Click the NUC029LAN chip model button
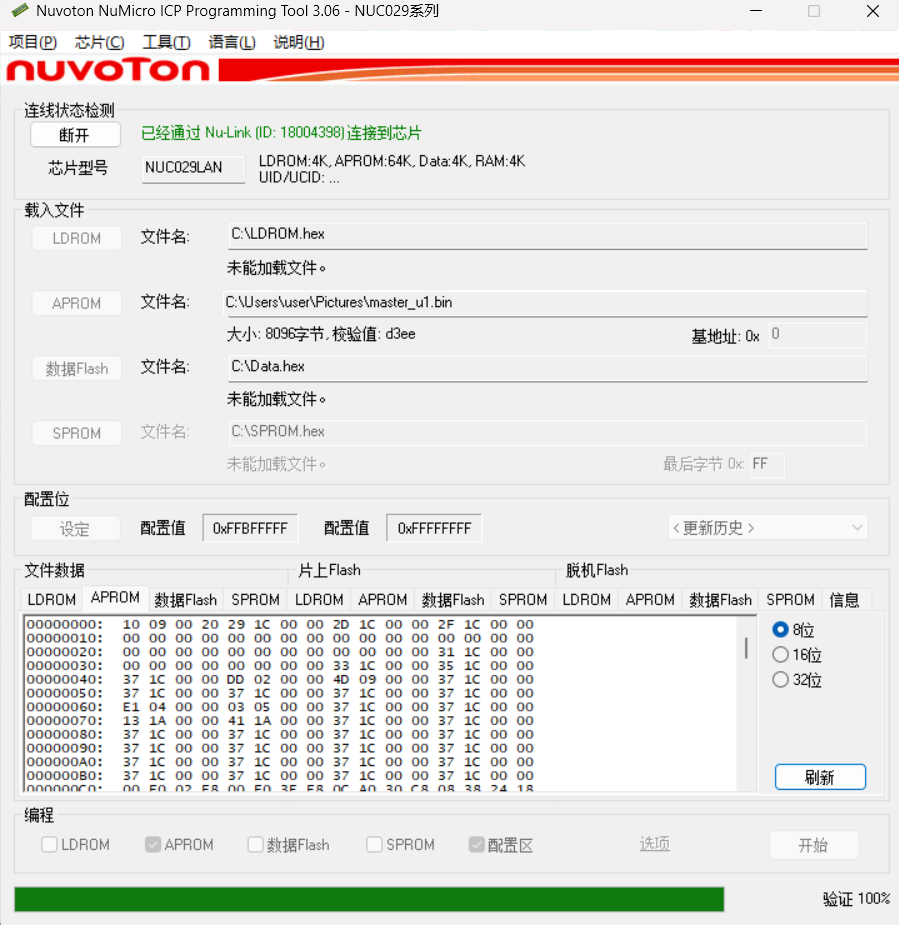Screen dimensions: 899x925 [x=193, y=168]
